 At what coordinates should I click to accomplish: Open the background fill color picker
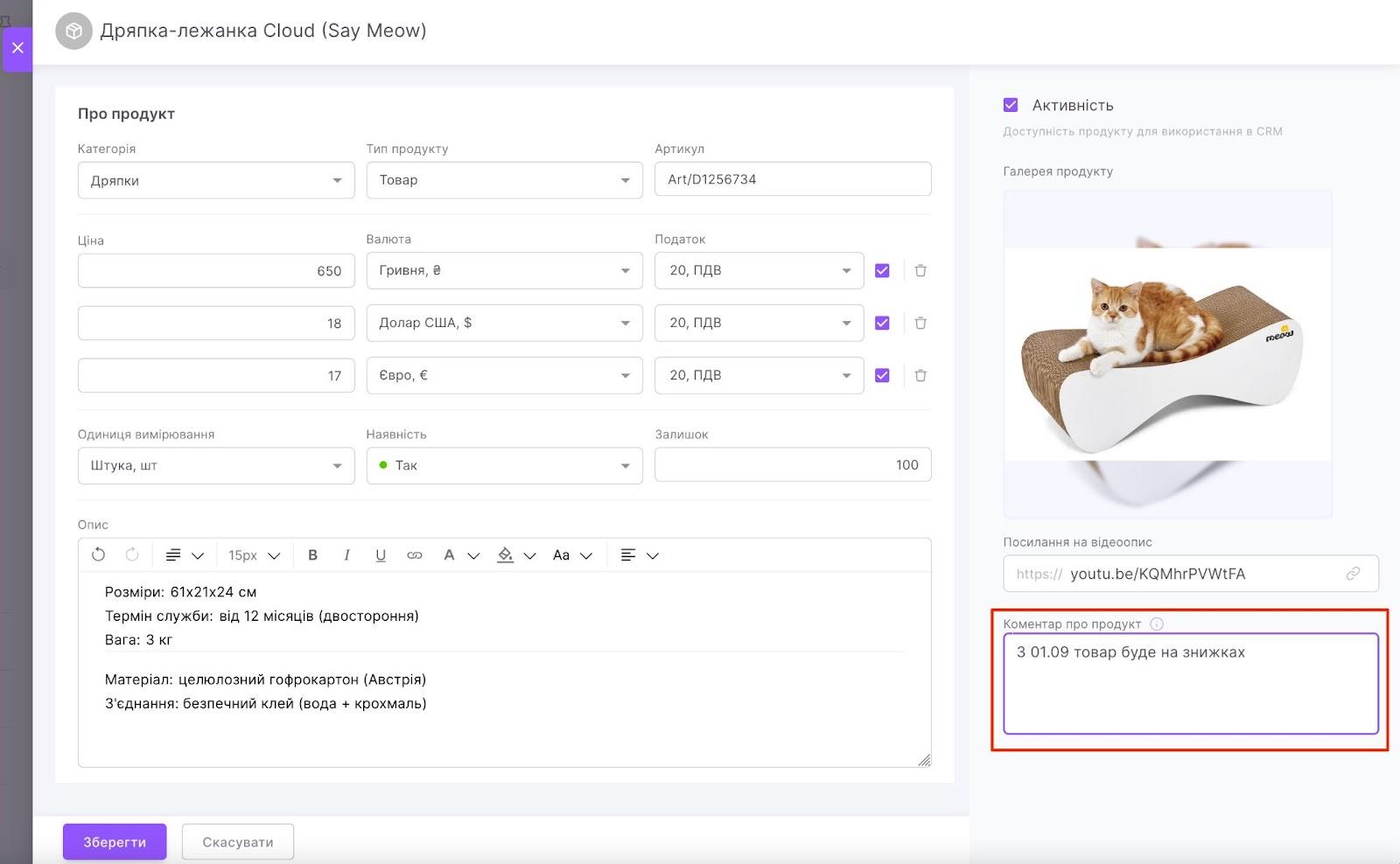tap(506, 554)
